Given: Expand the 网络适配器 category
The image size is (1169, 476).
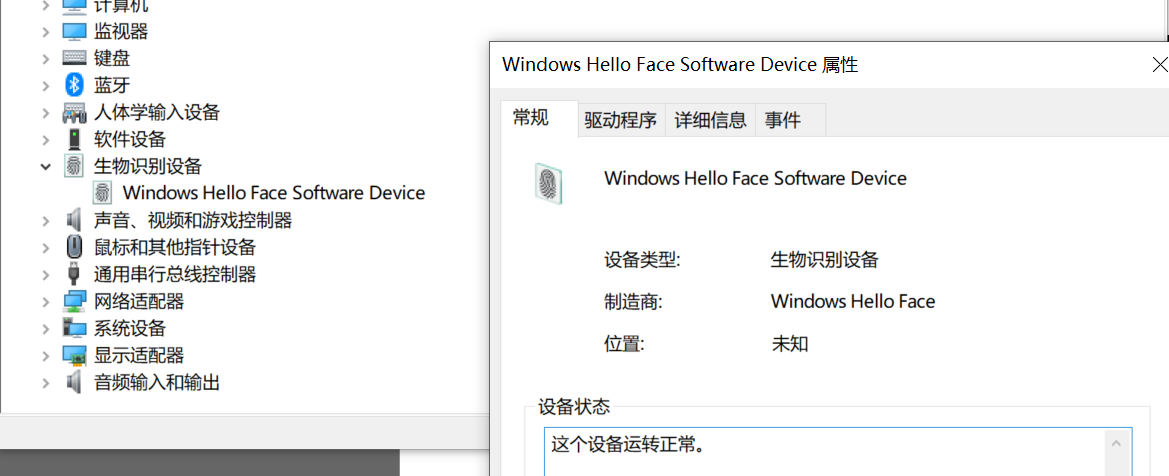Looking at the screenshot, I should click(46, 301).
